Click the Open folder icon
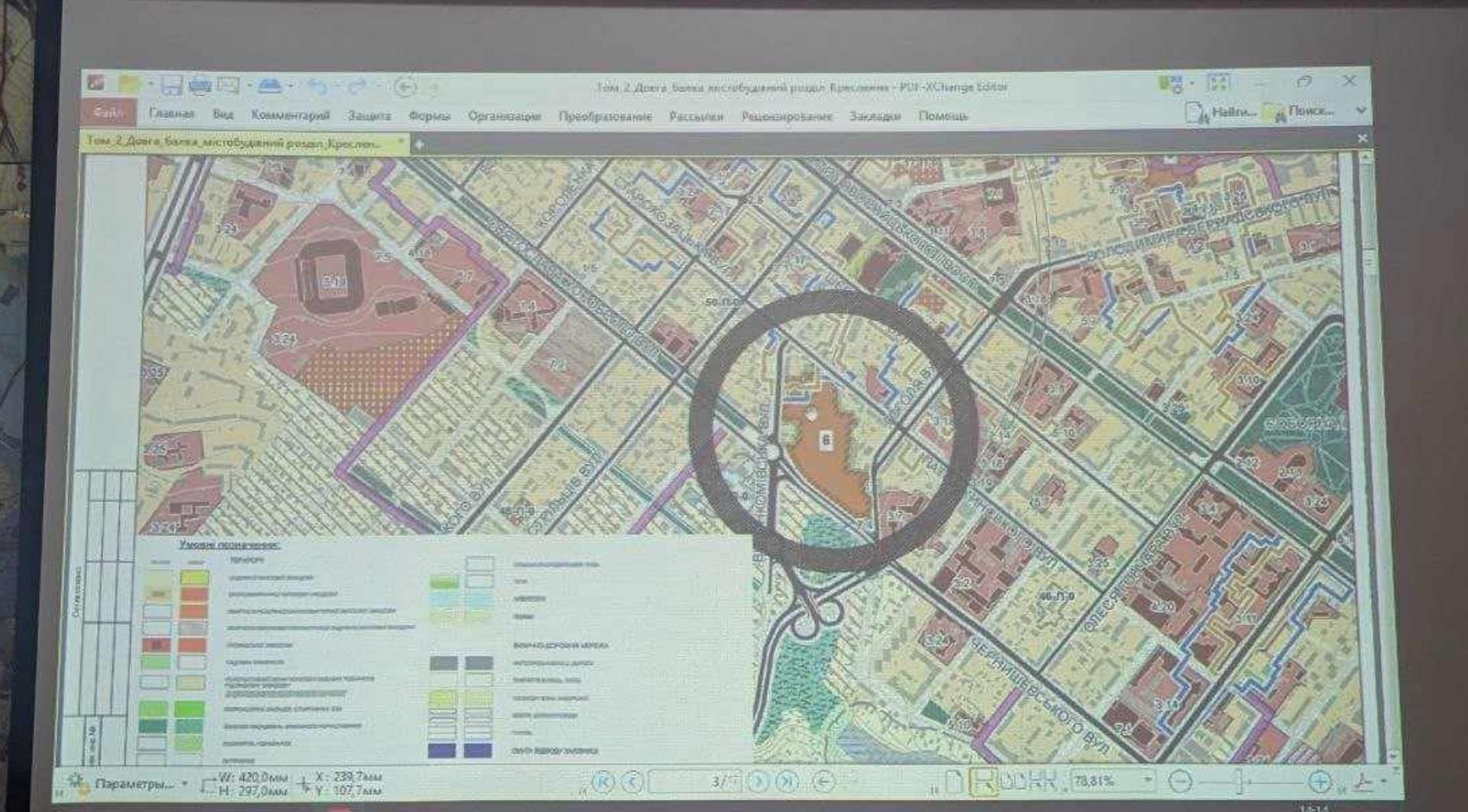The height and width of the screenshot is (812, 1468). 131,83
